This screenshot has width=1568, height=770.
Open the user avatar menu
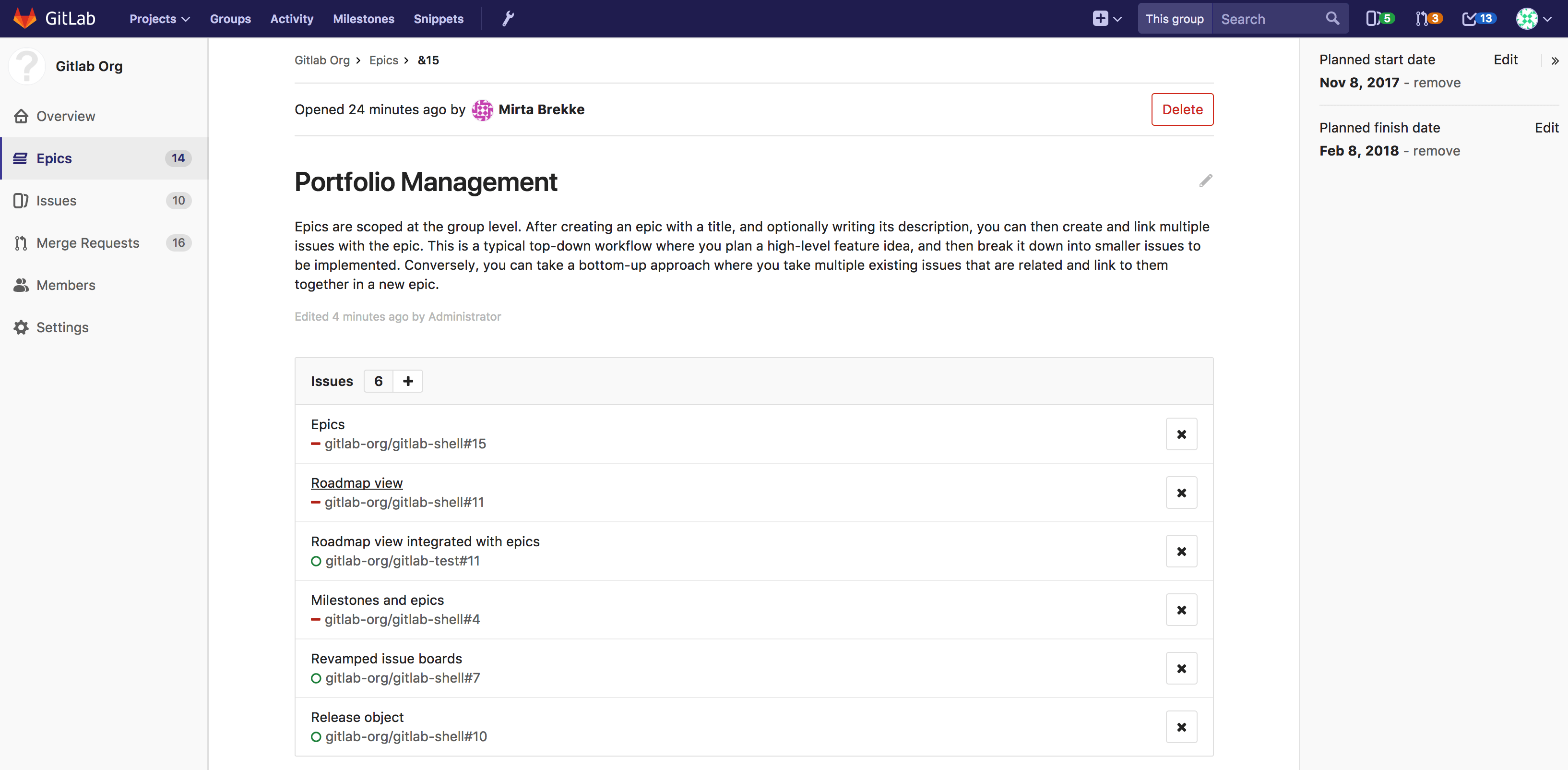click(x=1533, y=19)
